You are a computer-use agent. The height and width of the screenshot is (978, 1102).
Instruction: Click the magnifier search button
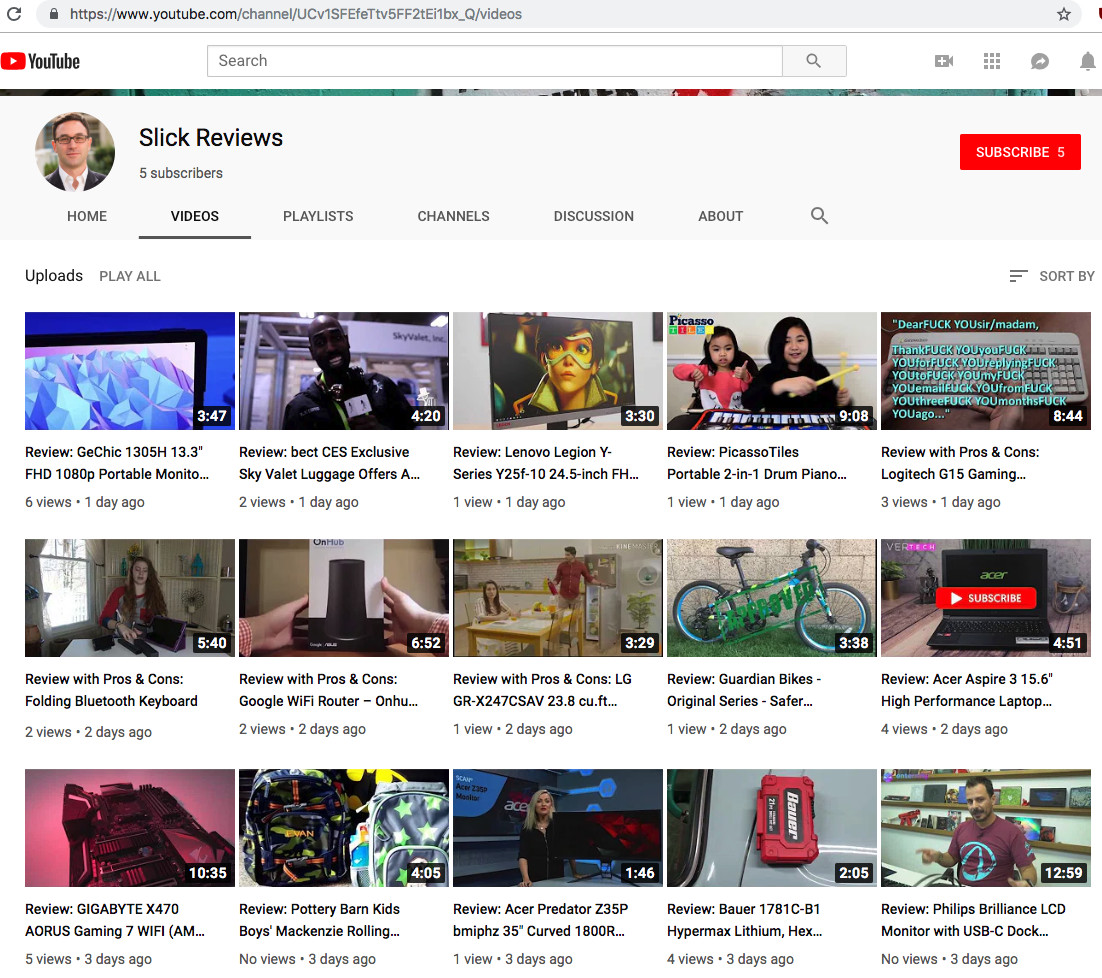point(814,61)
